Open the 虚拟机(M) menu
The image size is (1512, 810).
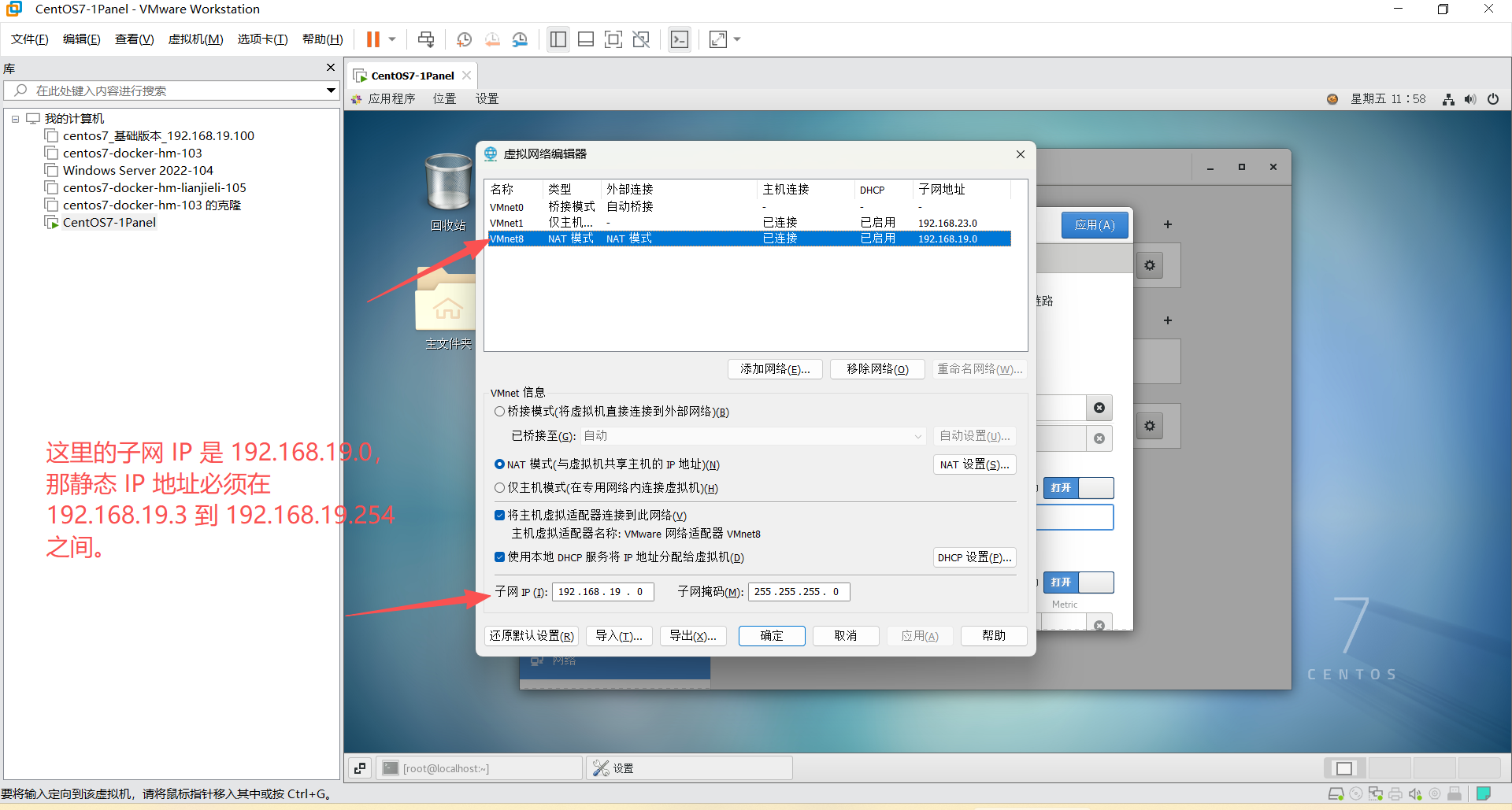[x=196, y=39]
